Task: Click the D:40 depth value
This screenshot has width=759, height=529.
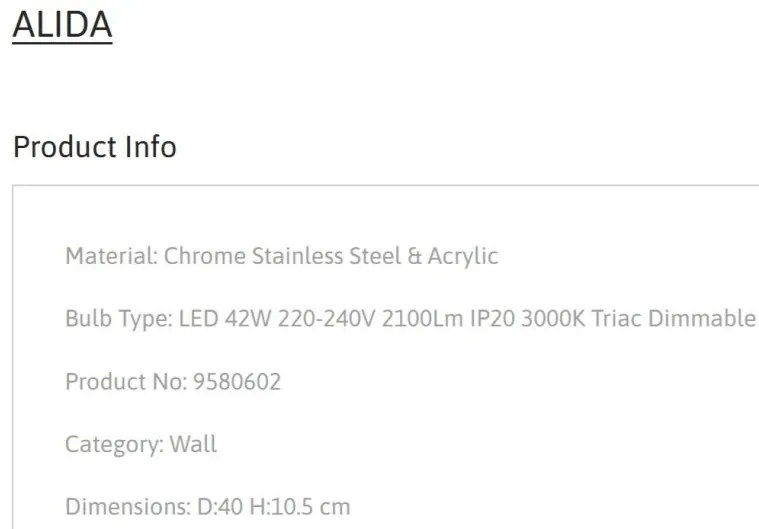Action: [220, 507]
